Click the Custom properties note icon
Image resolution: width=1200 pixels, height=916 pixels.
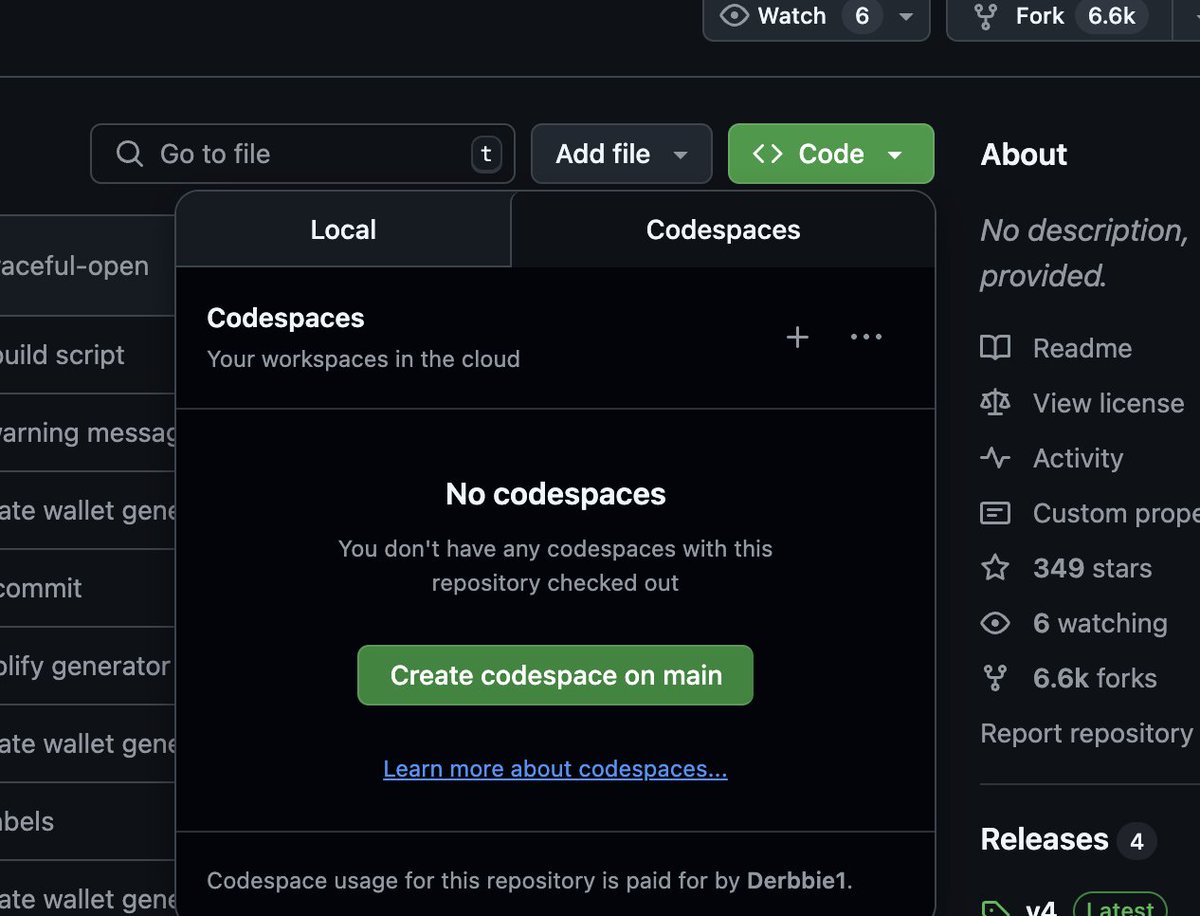pyautogui.click(x=995, y=513)
